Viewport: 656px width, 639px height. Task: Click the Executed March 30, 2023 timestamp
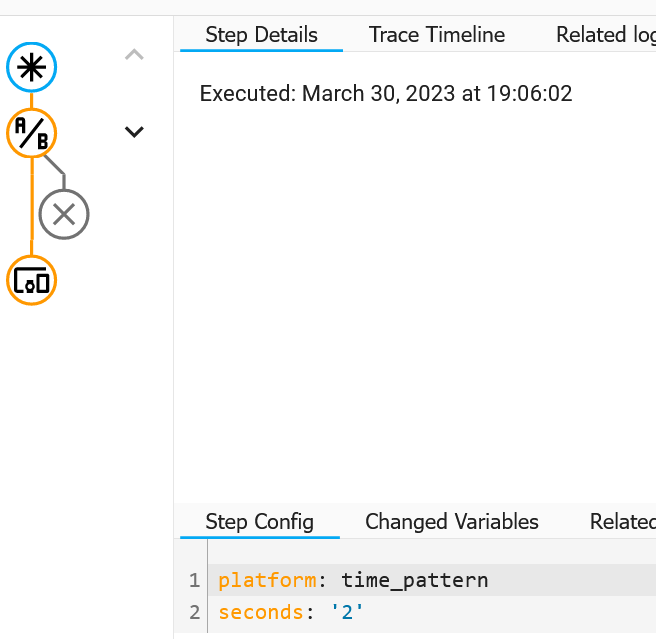pyautogui.click(x=386, y=94)
